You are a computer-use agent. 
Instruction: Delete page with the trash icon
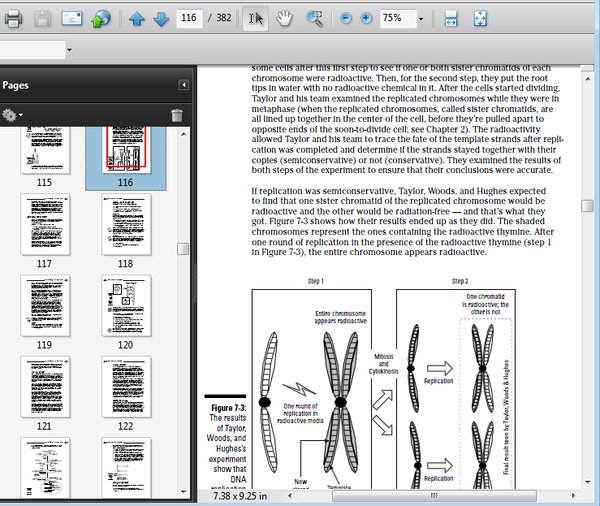pyautogui.click(x=177, y=116)
